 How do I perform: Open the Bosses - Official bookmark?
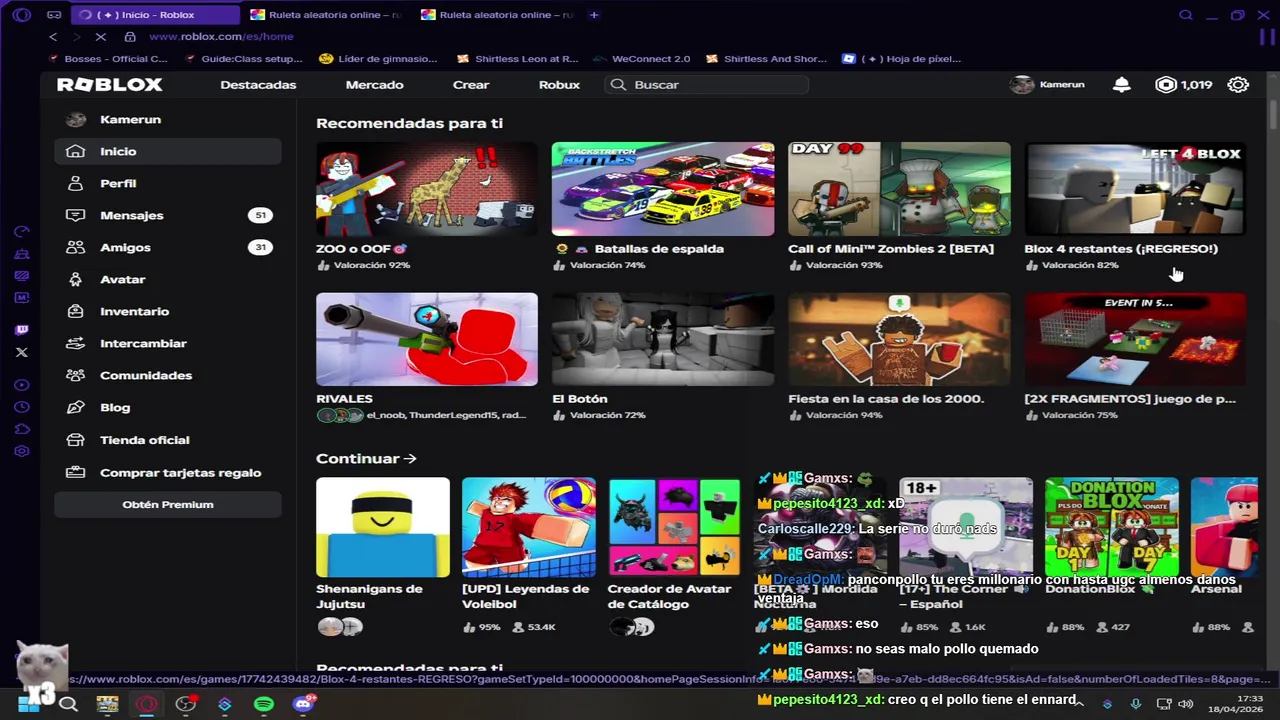point(107,59)
